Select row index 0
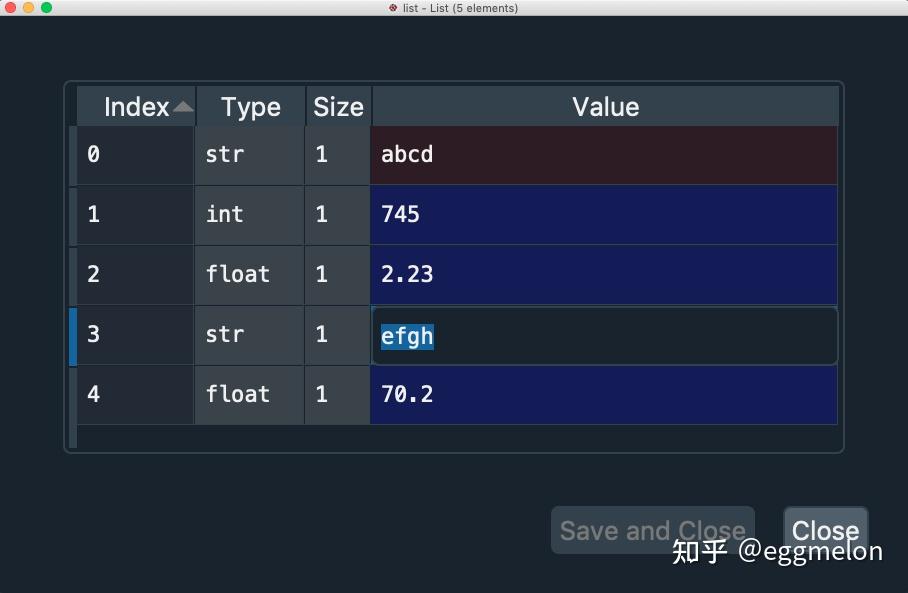This screenshot has width=908, height=593. 135,155
